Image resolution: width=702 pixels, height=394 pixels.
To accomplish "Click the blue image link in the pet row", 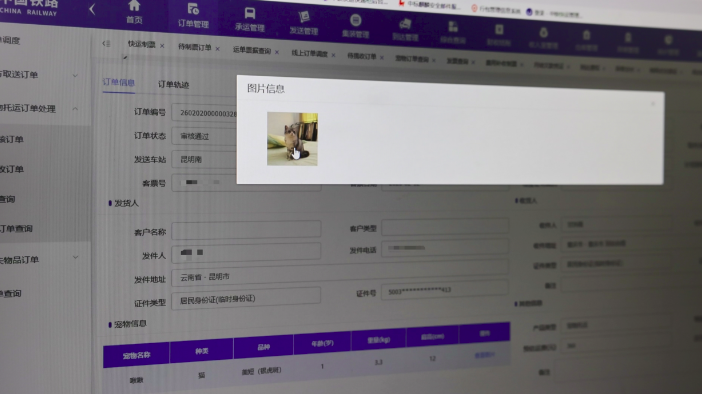I will (484, 355).
